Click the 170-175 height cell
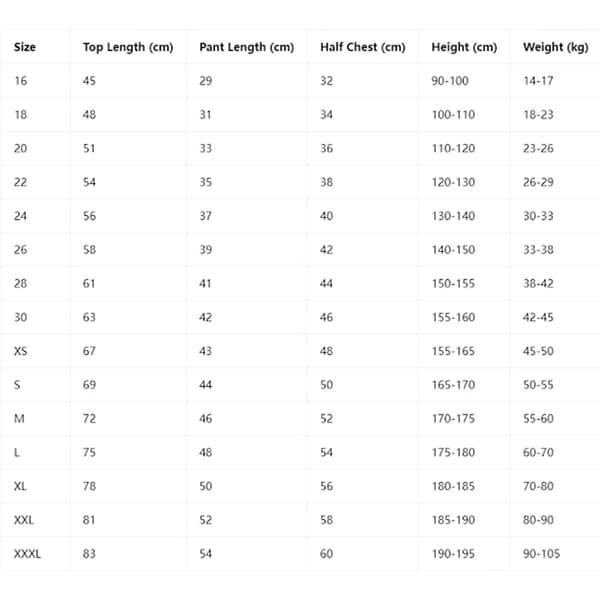Viewport: 600px width, 600px height. 453,419
